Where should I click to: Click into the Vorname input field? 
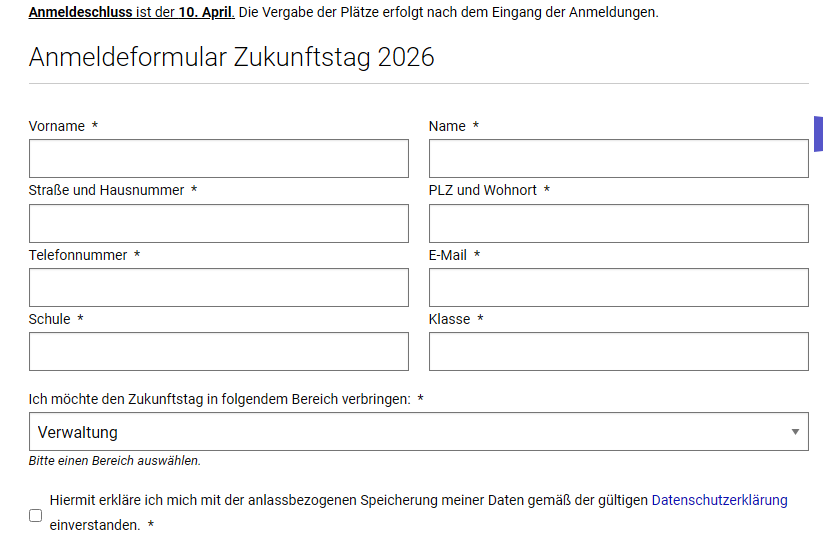218,158
